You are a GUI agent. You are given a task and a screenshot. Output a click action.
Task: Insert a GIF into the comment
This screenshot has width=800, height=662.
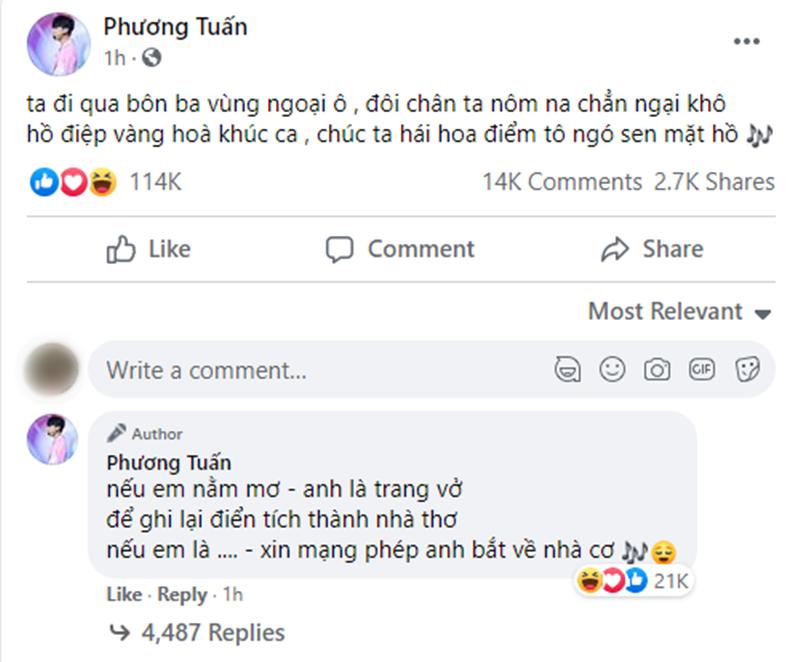pos(702,370)
